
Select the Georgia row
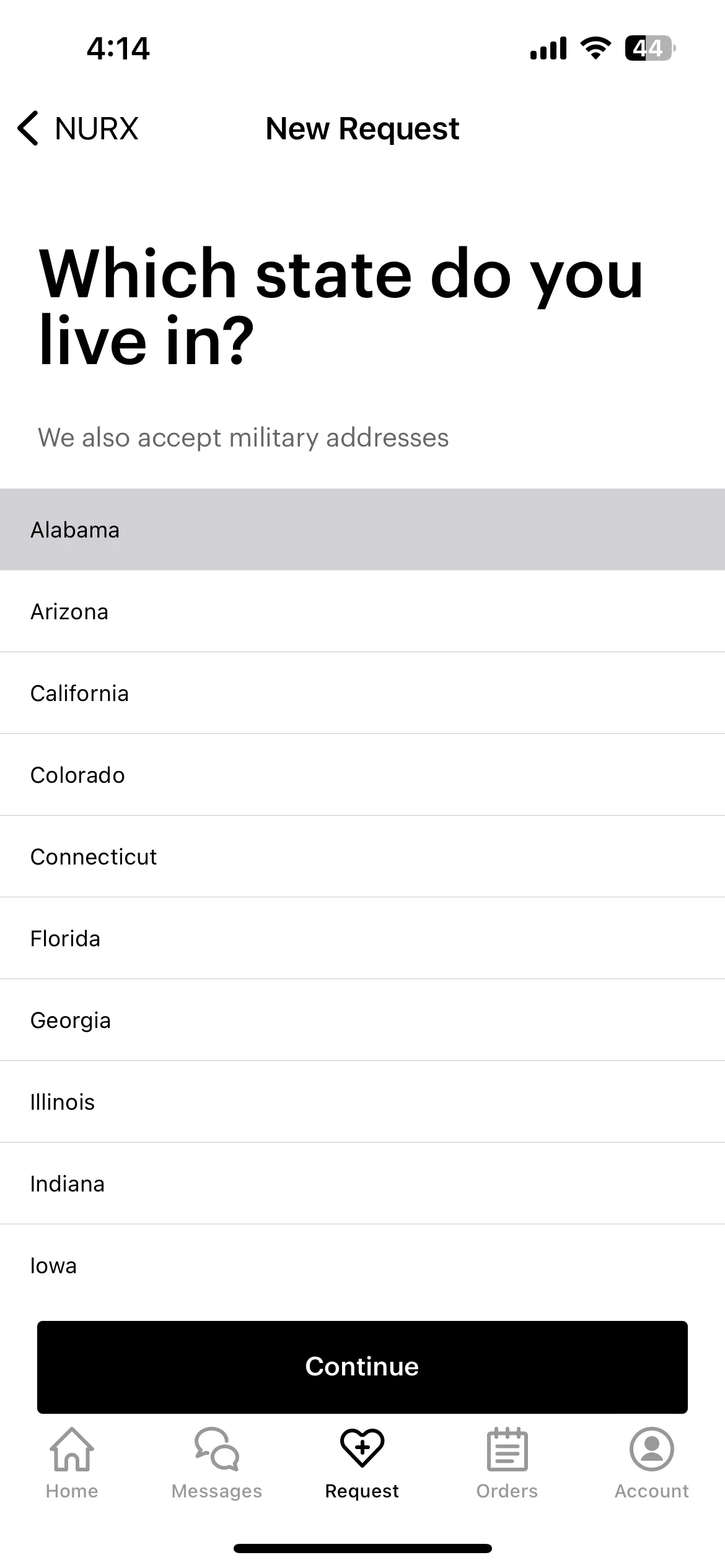[362, 1020]
